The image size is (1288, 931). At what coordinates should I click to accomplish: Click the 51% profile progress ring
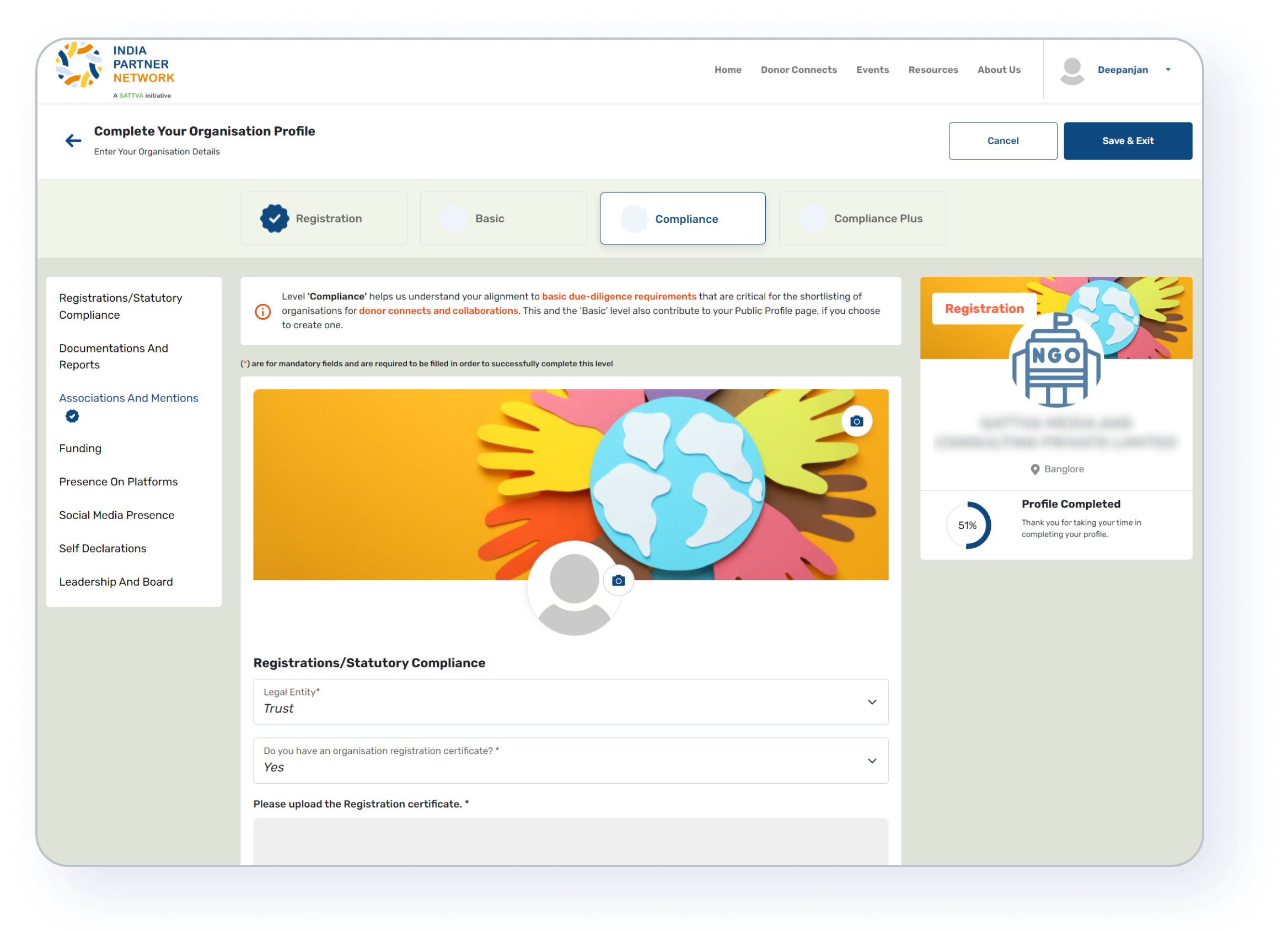click(x=968, y=526)
